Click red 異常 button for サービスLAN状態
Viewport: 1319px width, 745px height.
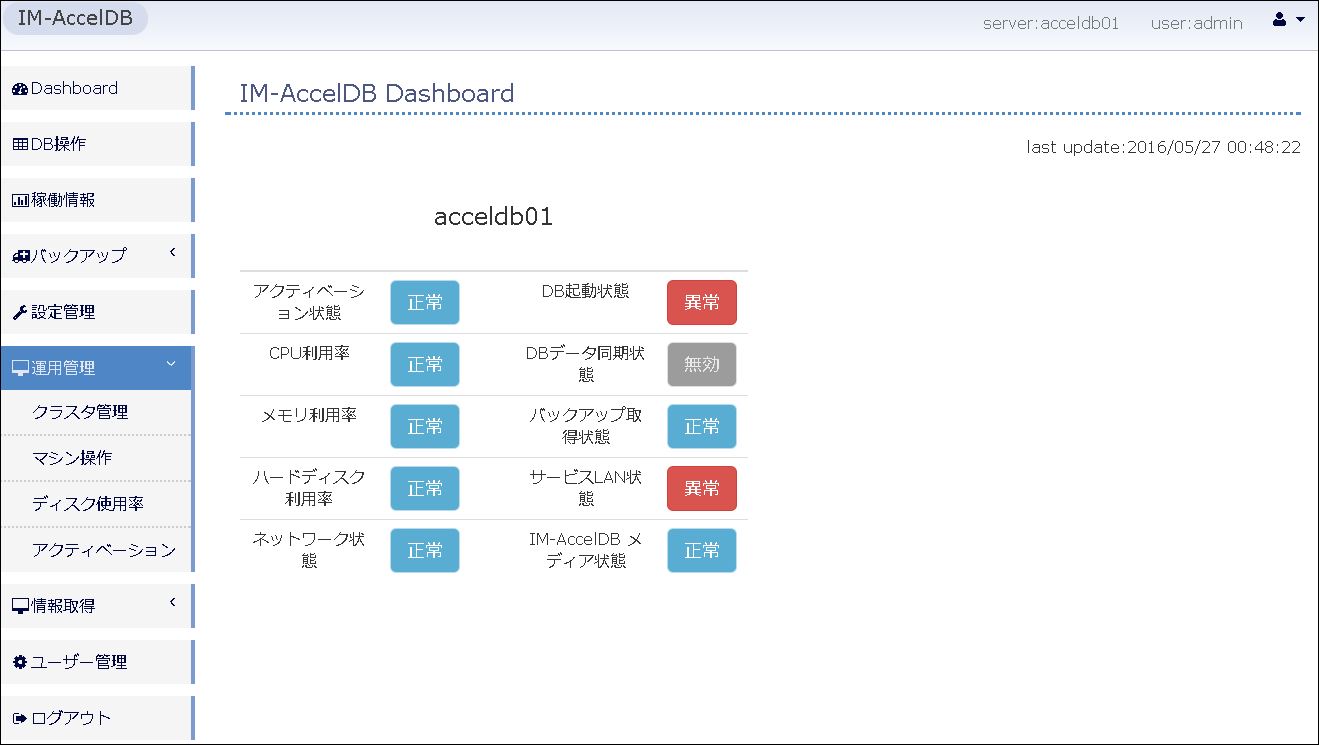coord(702,489)
